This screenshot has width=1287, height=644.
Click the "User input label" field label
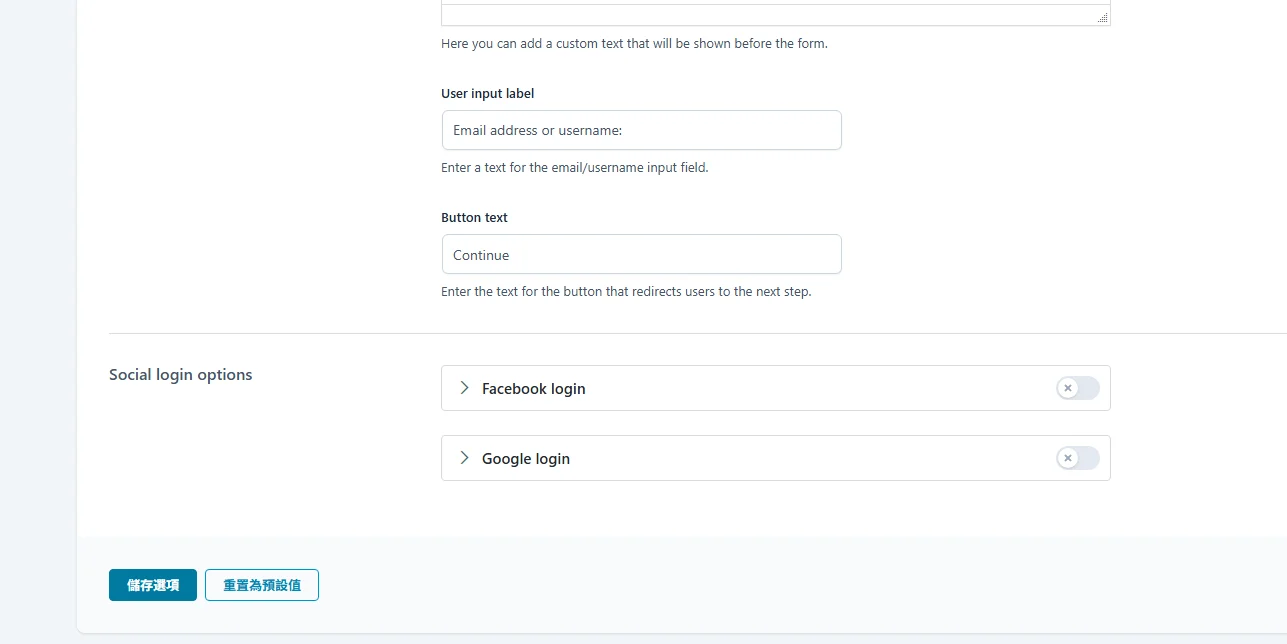(x=488, y=93)
